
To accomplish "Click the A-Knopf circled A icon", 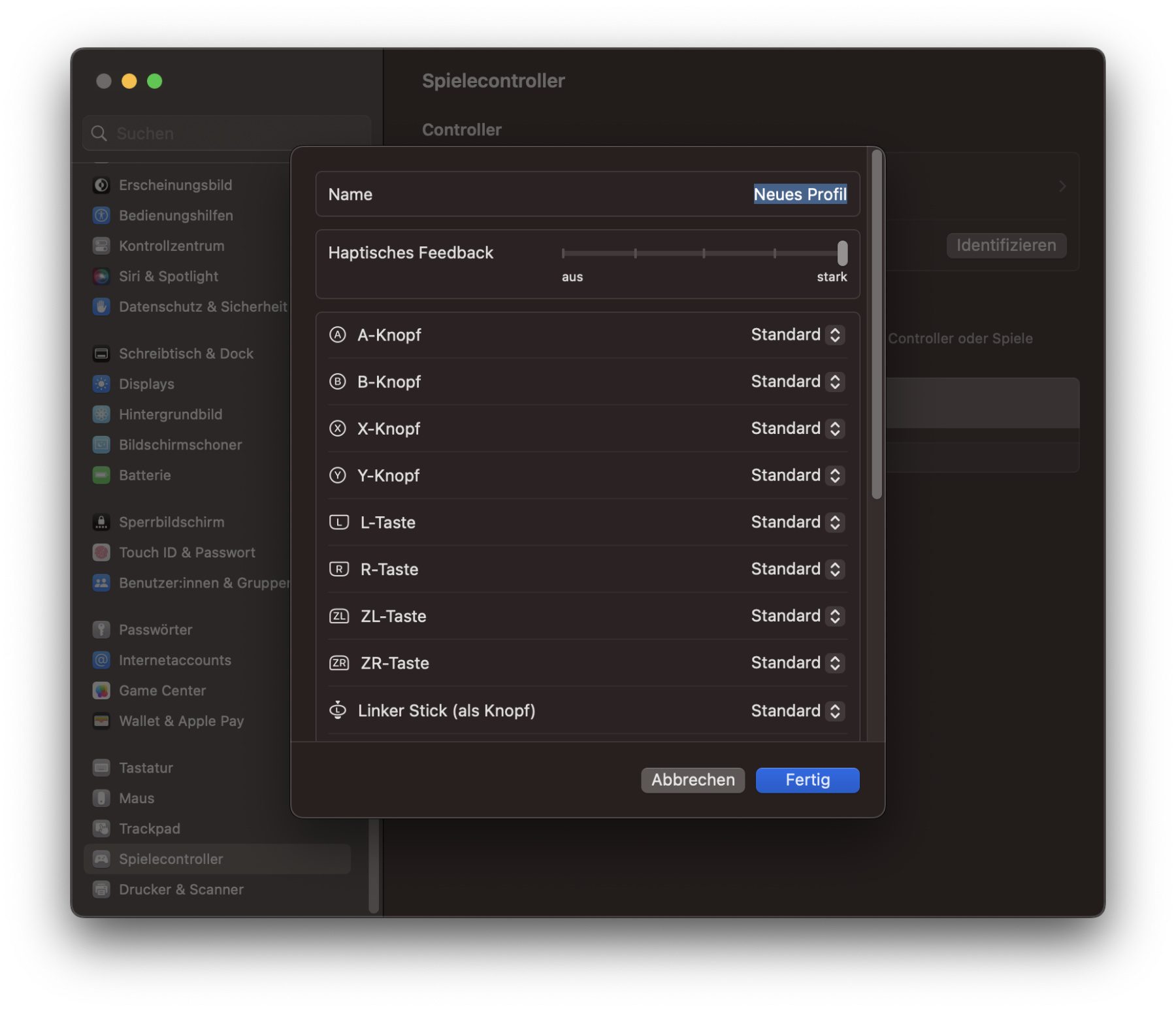I will (x=337, y=335).
